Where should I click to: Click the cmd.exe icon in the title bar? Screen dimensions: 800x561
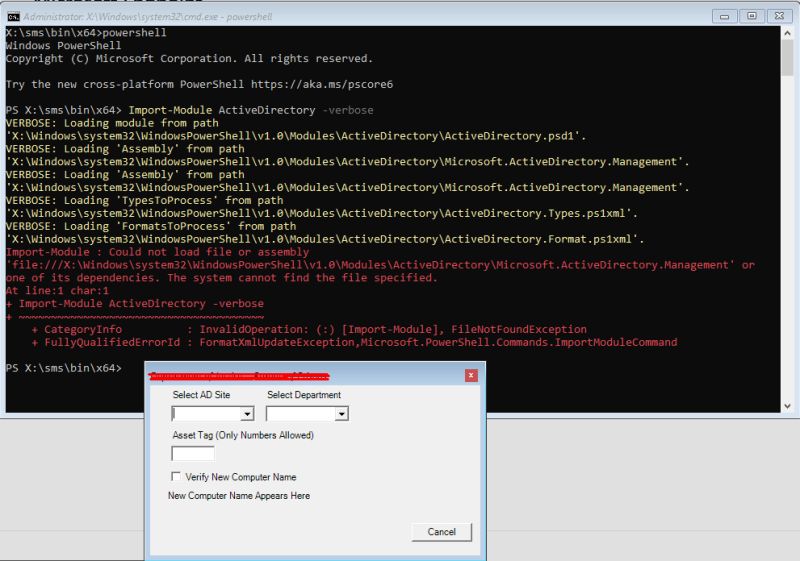(x=13, y=17)
